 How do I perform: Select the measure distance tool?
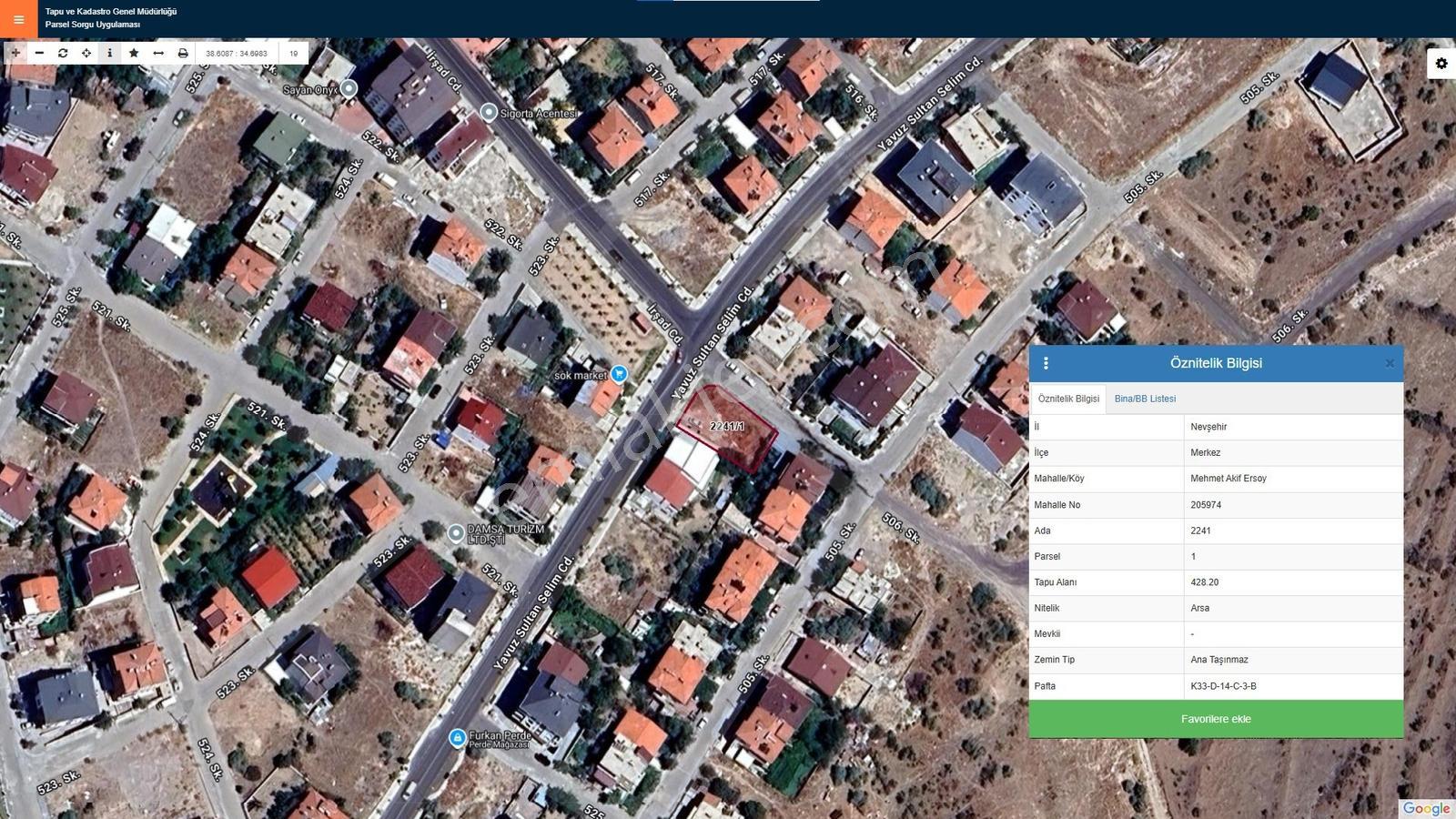[158, 53]
